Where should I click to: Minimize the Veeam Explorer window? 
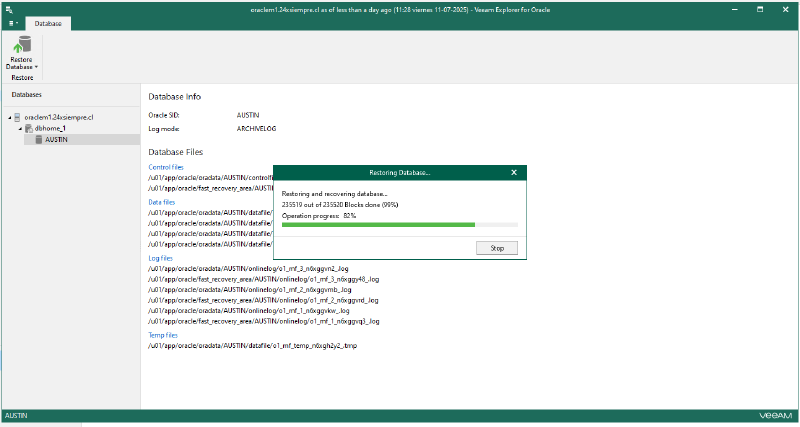pos(735,9)
